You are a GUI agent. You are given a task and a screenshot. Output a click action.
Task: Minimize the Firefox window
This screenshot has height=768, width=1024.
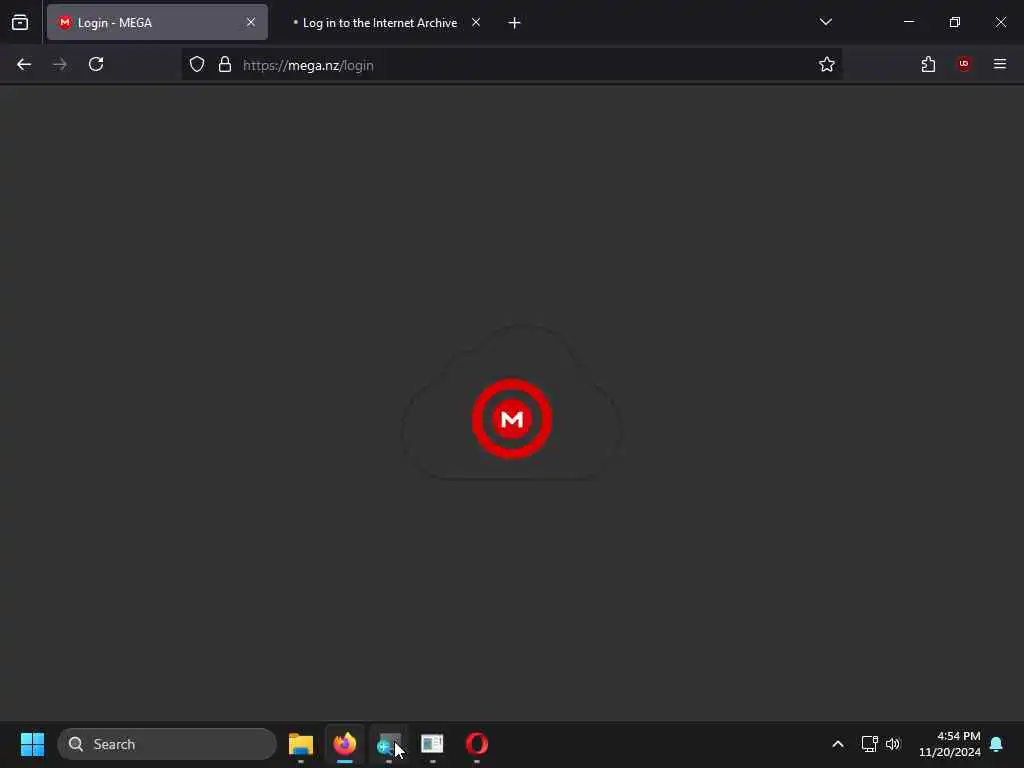(x=909, y=22)
